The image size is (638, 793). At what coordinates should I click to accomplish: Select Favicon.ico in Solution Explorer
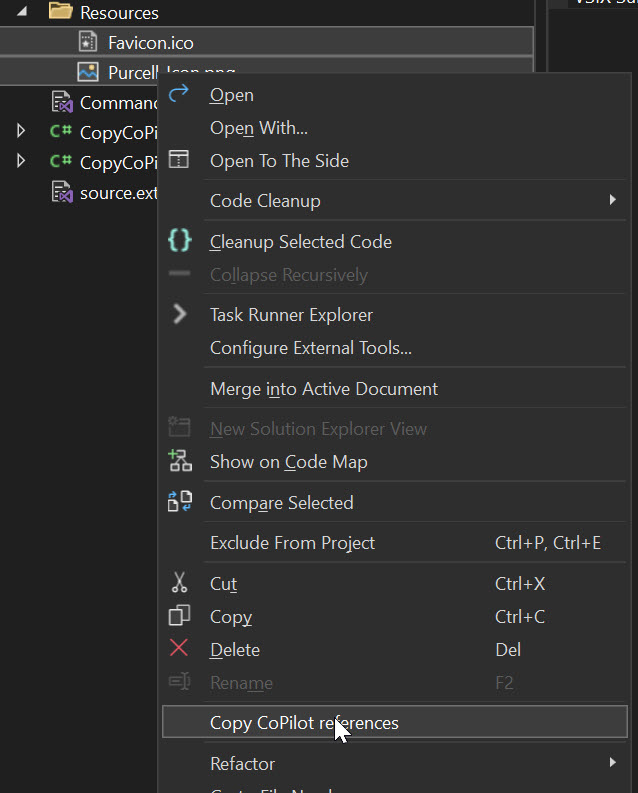[x=150, y=43]
